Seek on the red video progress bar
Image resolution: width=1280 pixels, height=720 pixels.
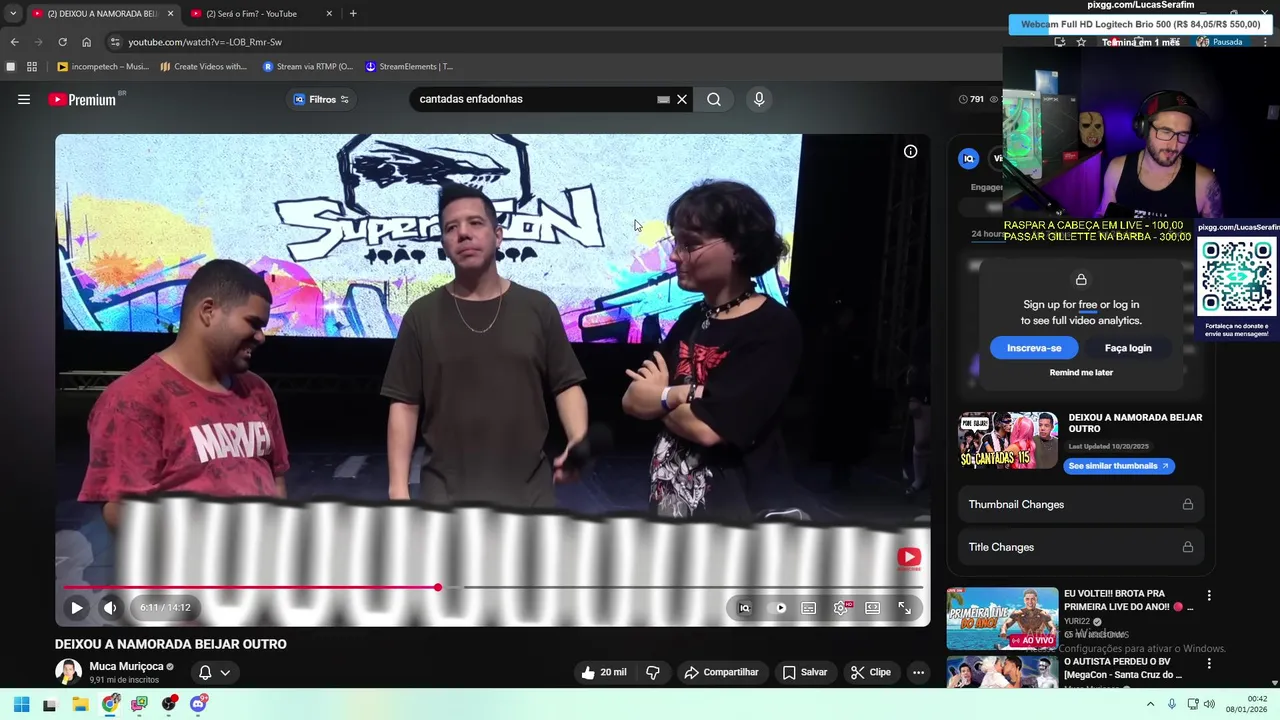pos(492,587)
